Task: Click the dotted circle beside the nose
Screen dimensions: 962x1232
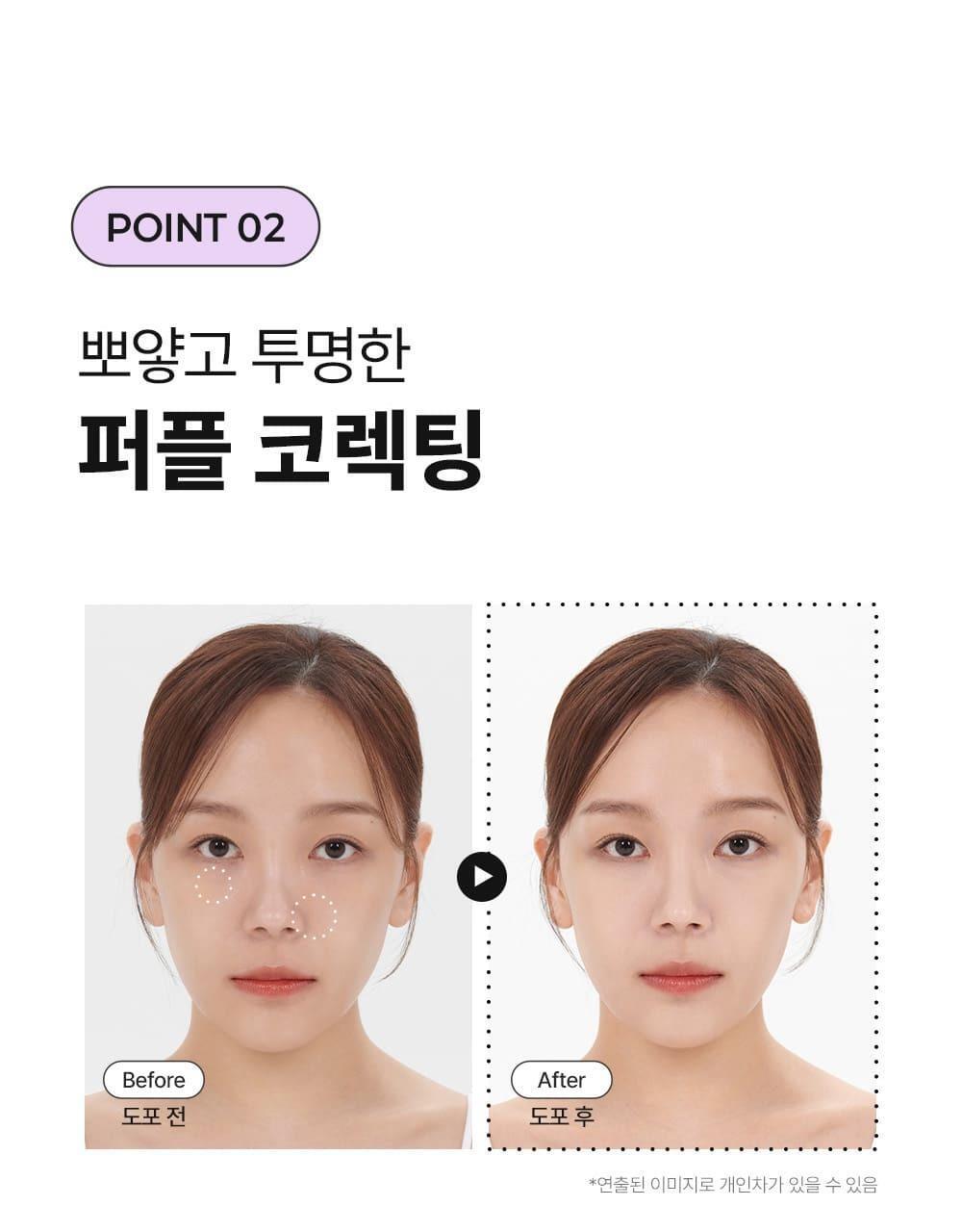Action: [x=316, y=915]
